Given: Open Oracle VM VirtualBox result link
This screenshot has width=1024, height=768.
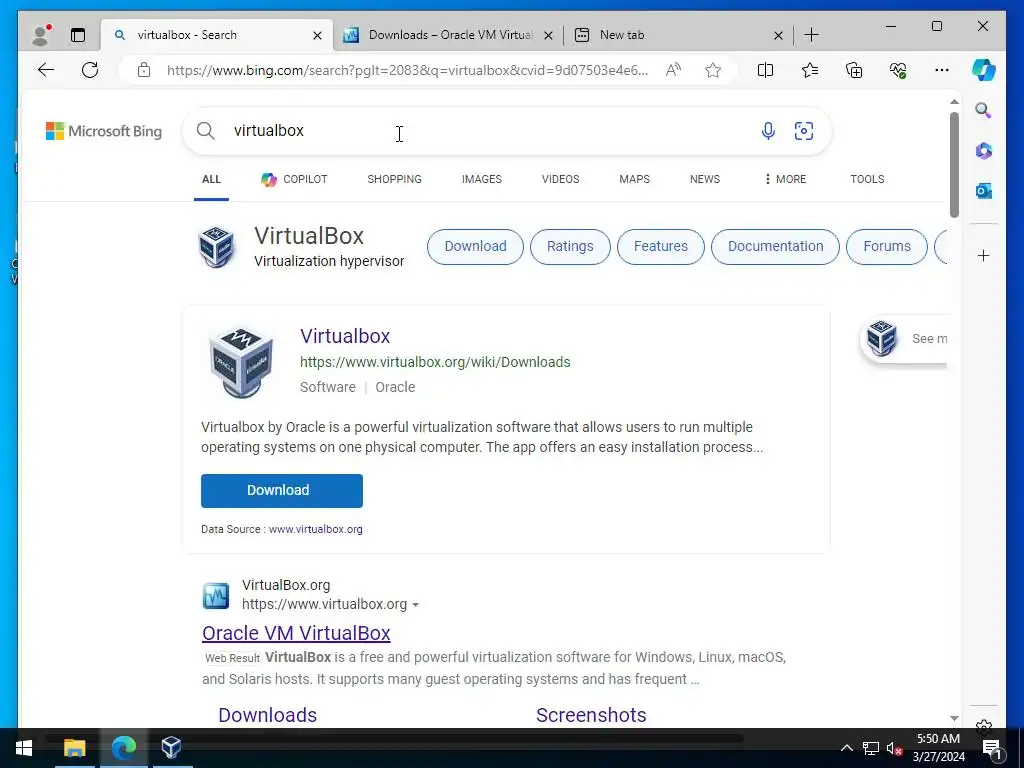Looking at the screenshot, I should pos(296,633).
